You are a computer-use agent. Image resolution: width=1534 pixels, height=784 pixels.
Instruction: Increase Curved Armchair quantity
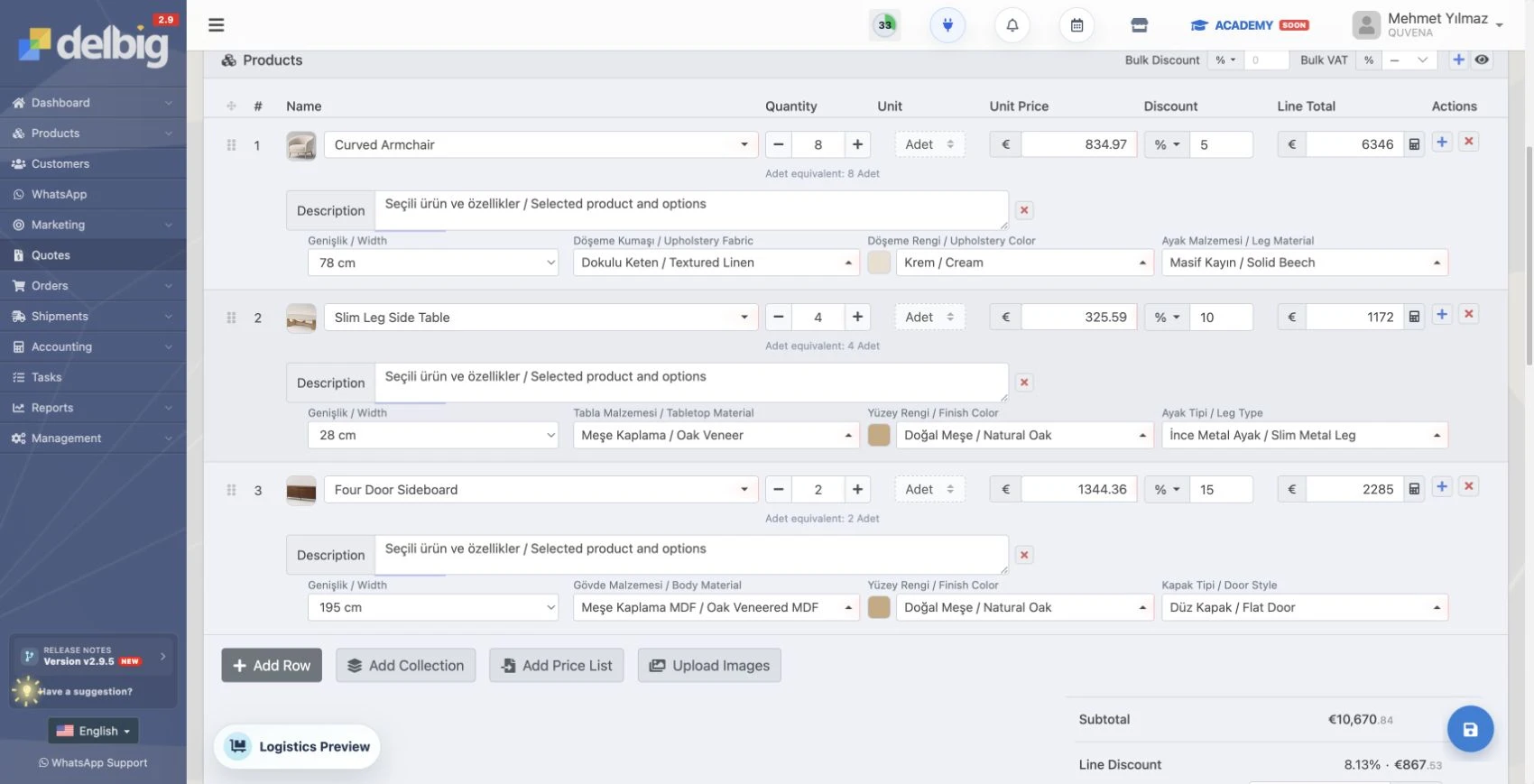tap(857, 144)
